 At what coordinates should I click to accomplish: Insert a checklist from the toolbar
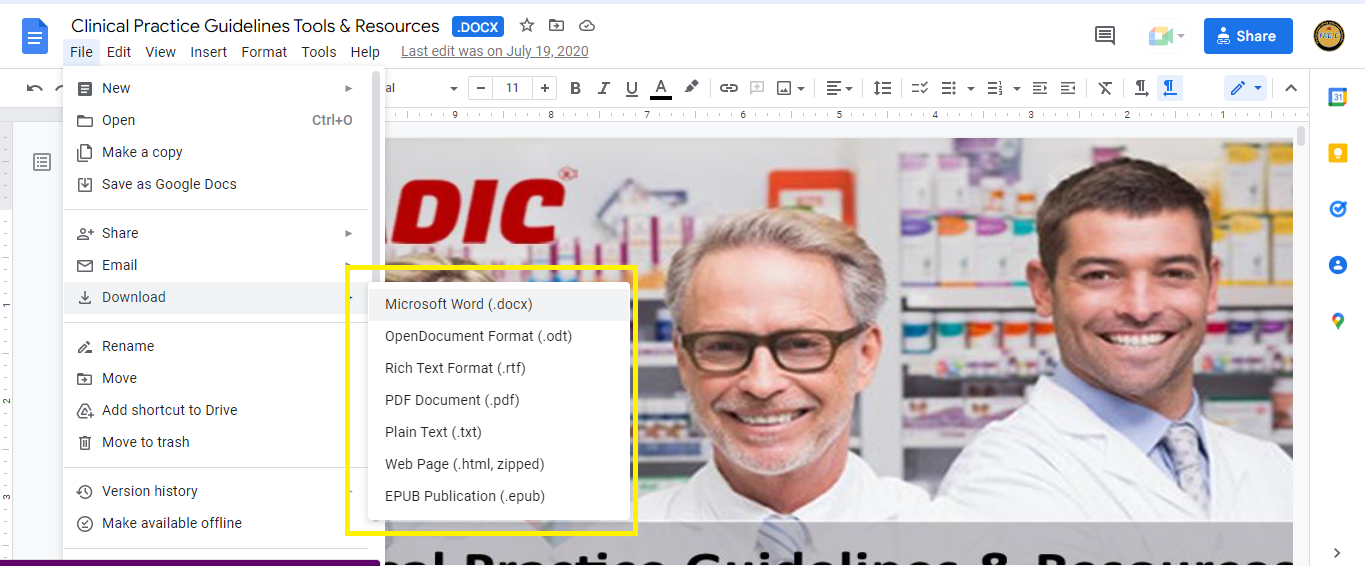click(921, 88)
